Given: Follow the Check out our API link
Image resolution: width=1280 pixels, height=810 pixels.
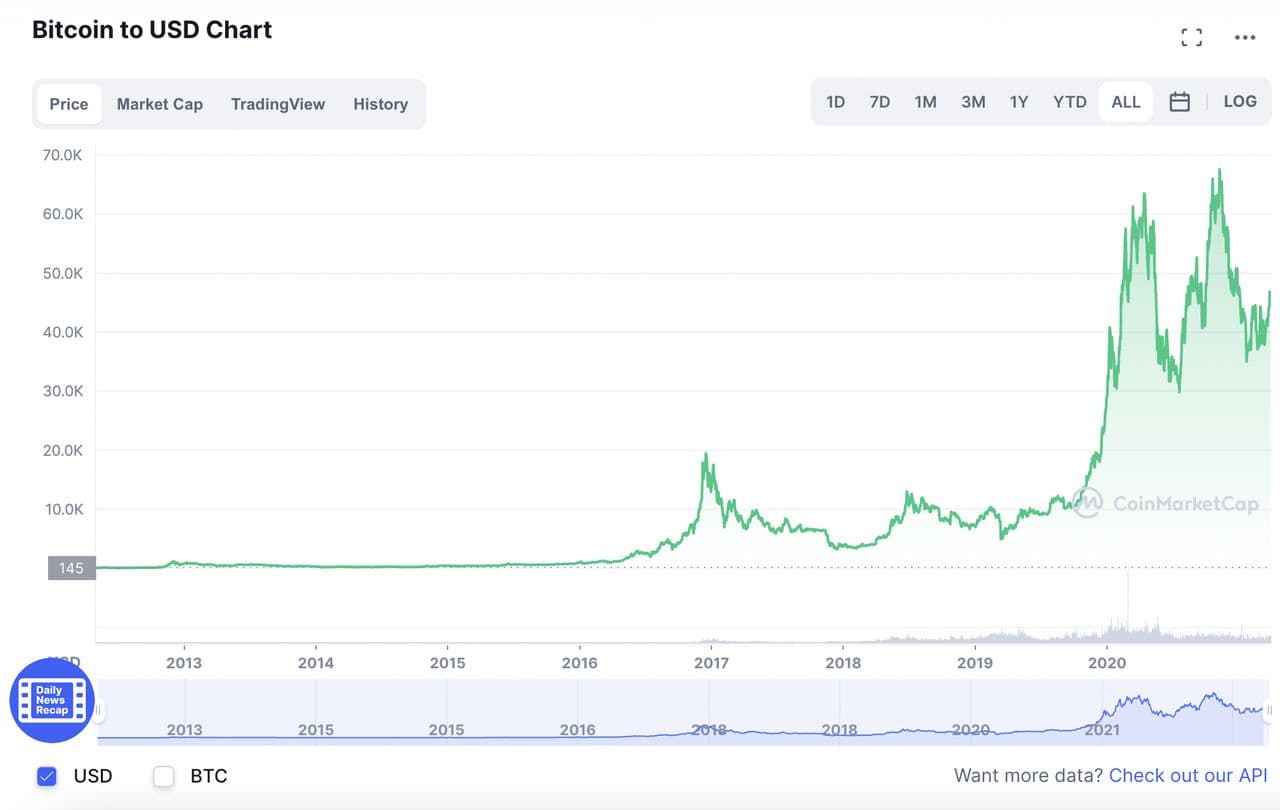Looking at the screenshot, I should (x=1188, y=776).
